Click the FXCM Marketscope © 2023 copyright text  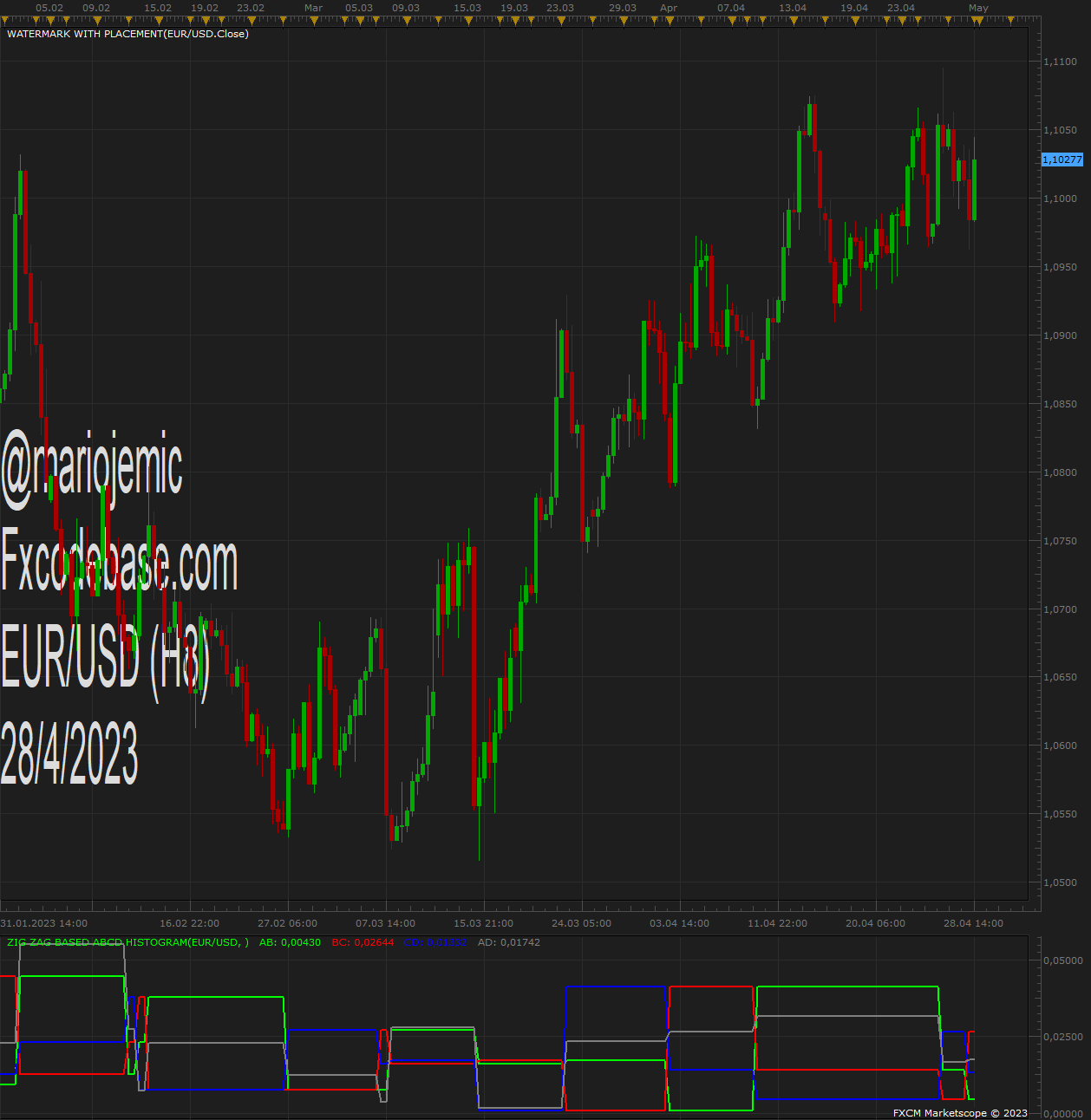pyautogui.click(x=960, y=1113)
